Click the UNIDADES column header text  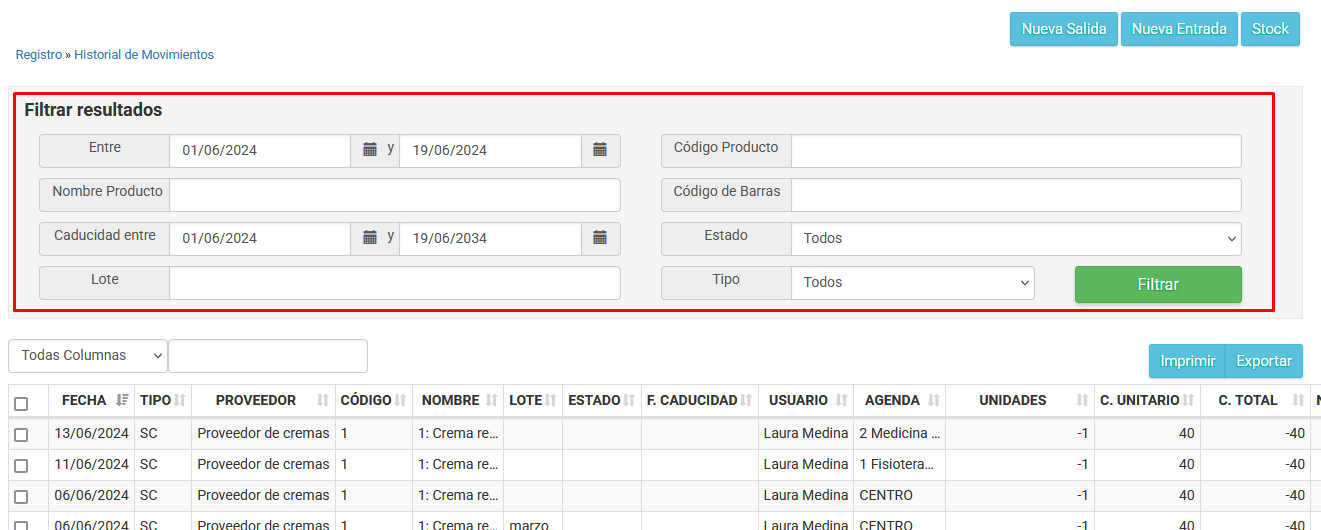tap(1013, 400)
